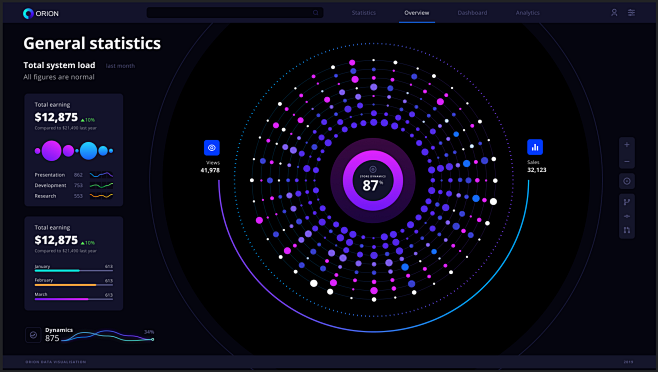Click the zoom in plus icon

coord(627,145)
